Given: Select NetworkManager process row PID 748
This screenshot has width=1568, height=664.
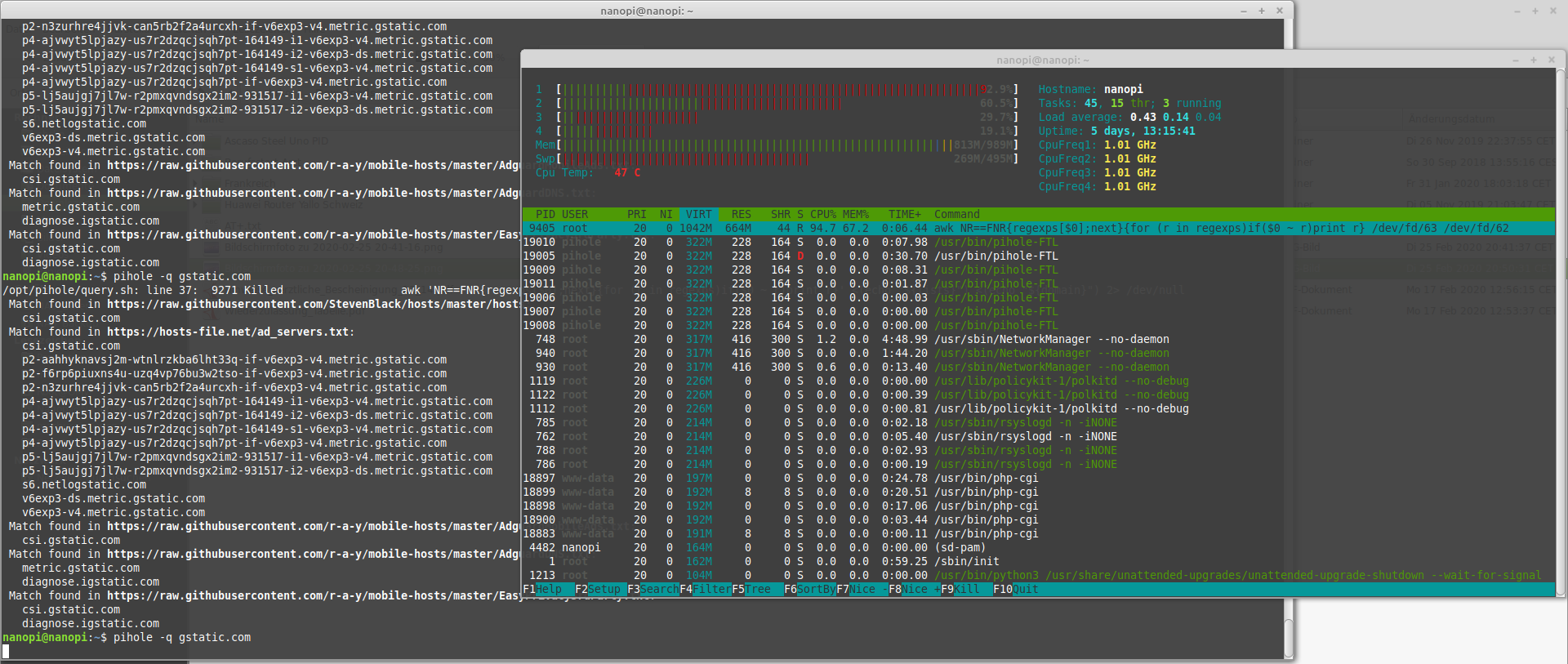Looking at the screenshot, I should pos(1038,340).
